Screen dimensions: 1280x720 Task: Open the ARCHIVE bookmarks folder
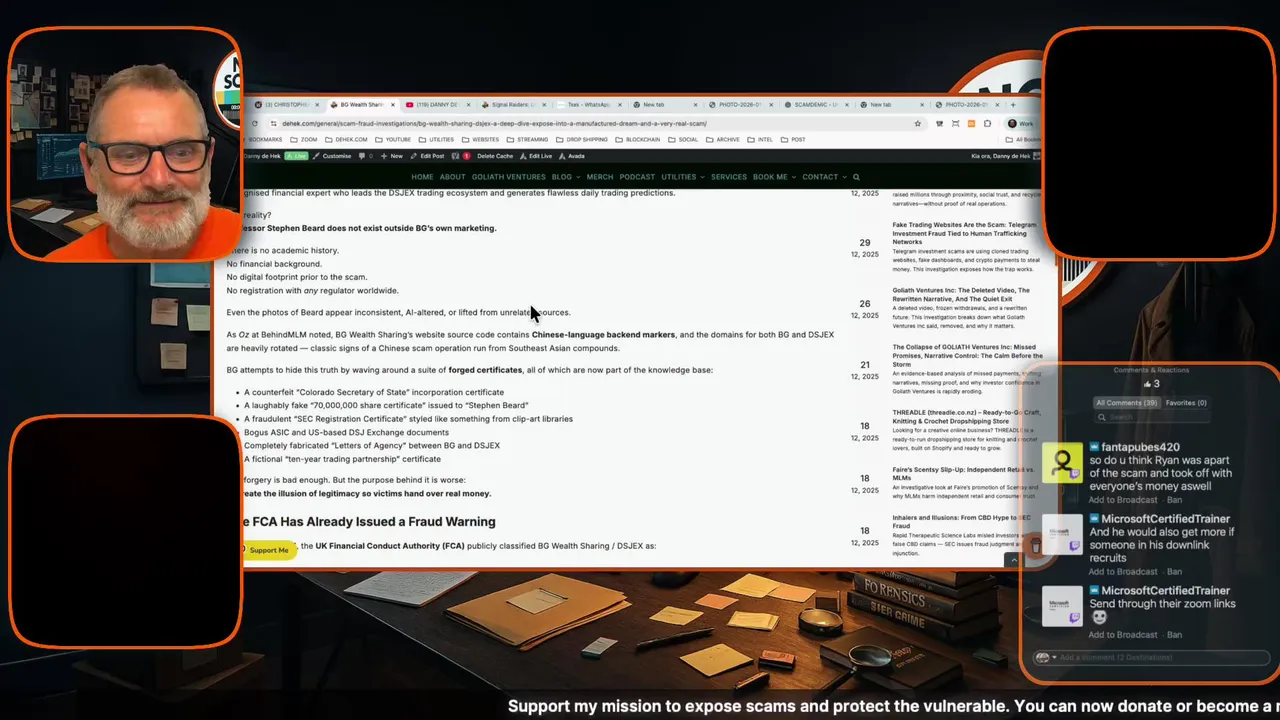[x=723, y=140]
